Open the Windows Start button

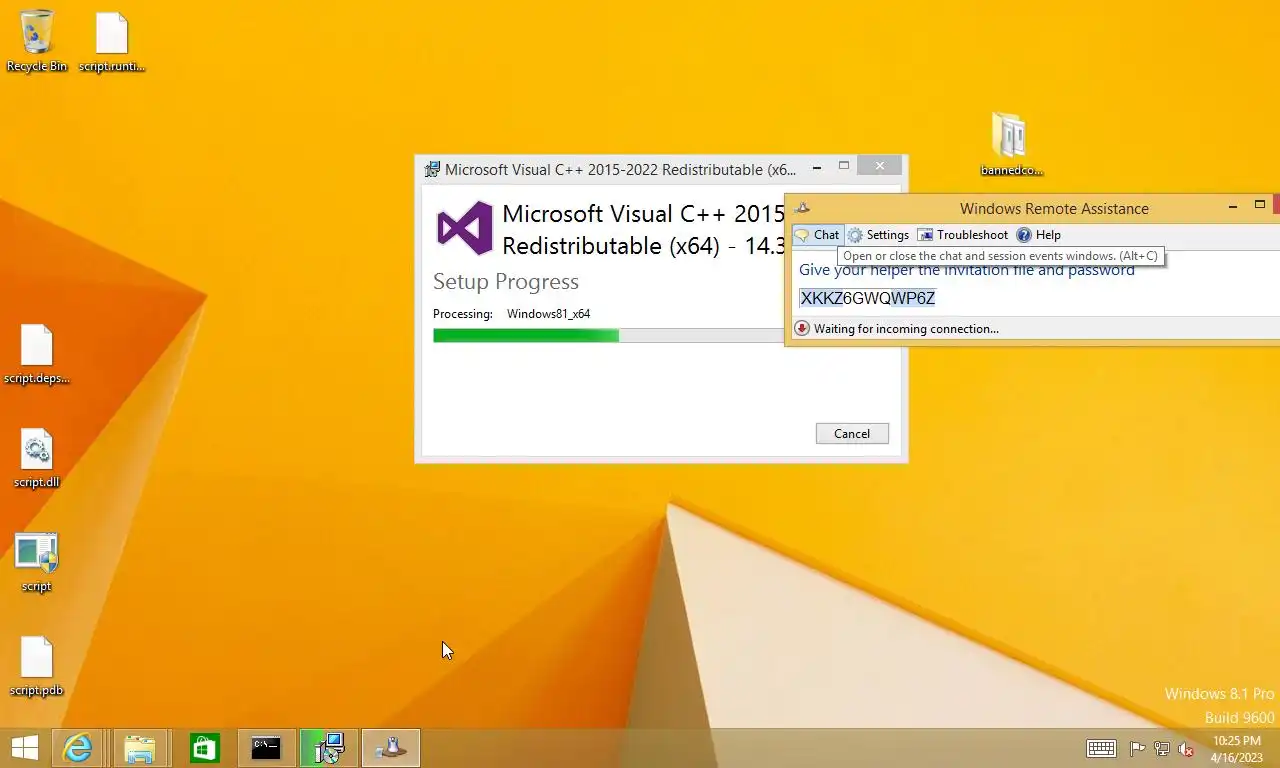pos(25,747)
